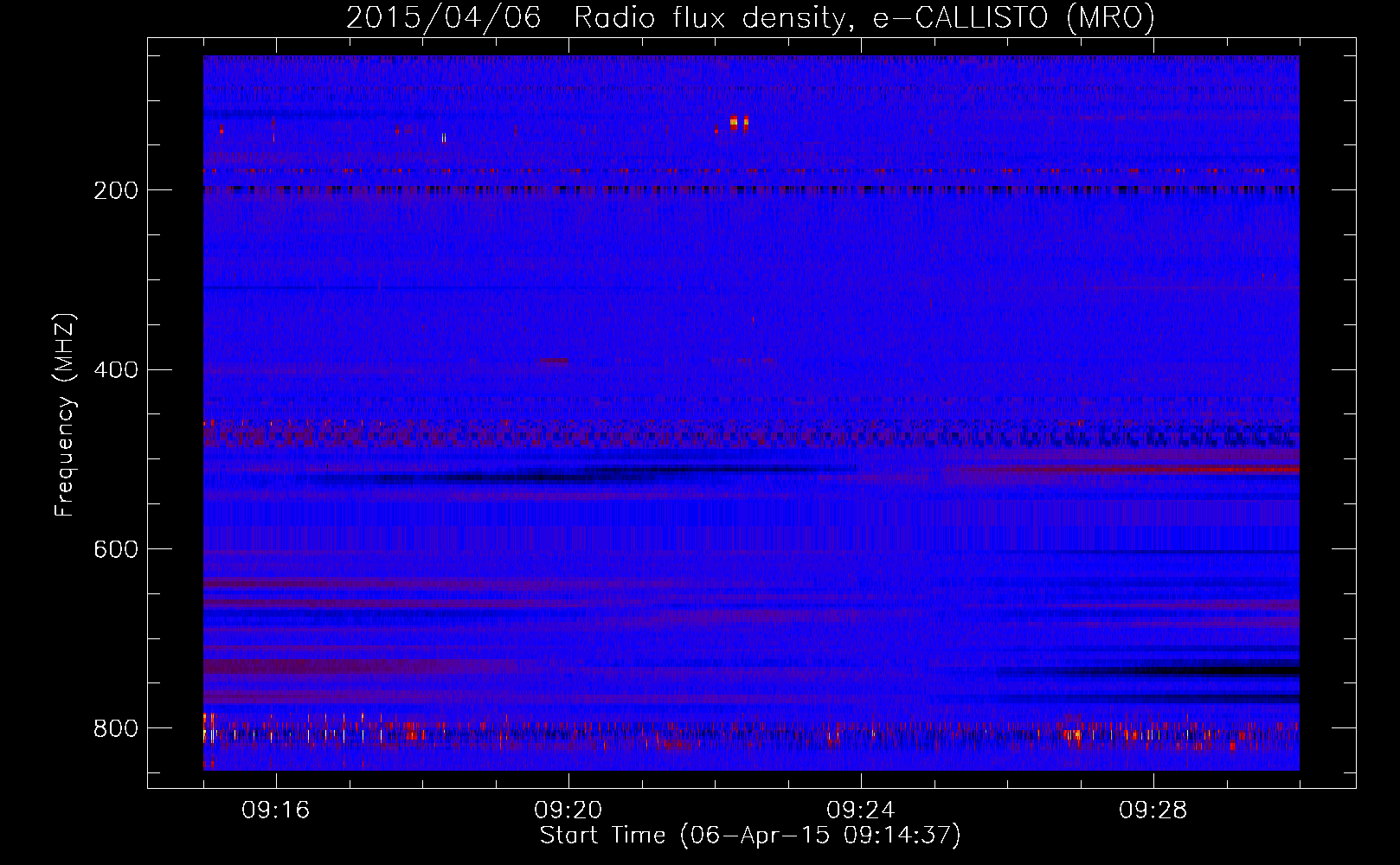This screenshot has width=1400, height=865.
Task: Click the 09:24 time tick label
Action: 861,811
